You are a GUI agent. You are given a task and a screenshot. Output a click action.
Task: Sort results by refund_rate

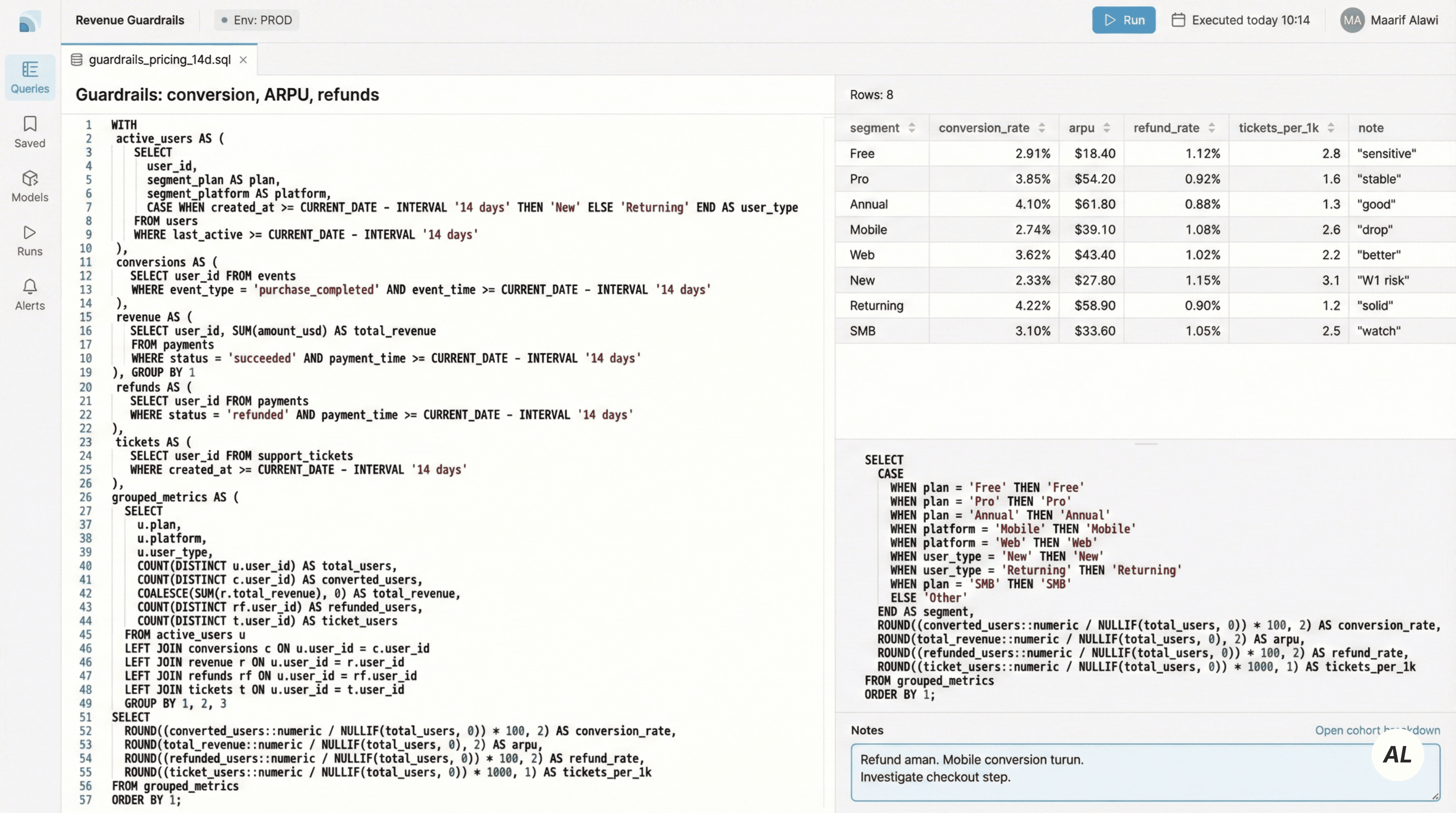pos(1211,128)
